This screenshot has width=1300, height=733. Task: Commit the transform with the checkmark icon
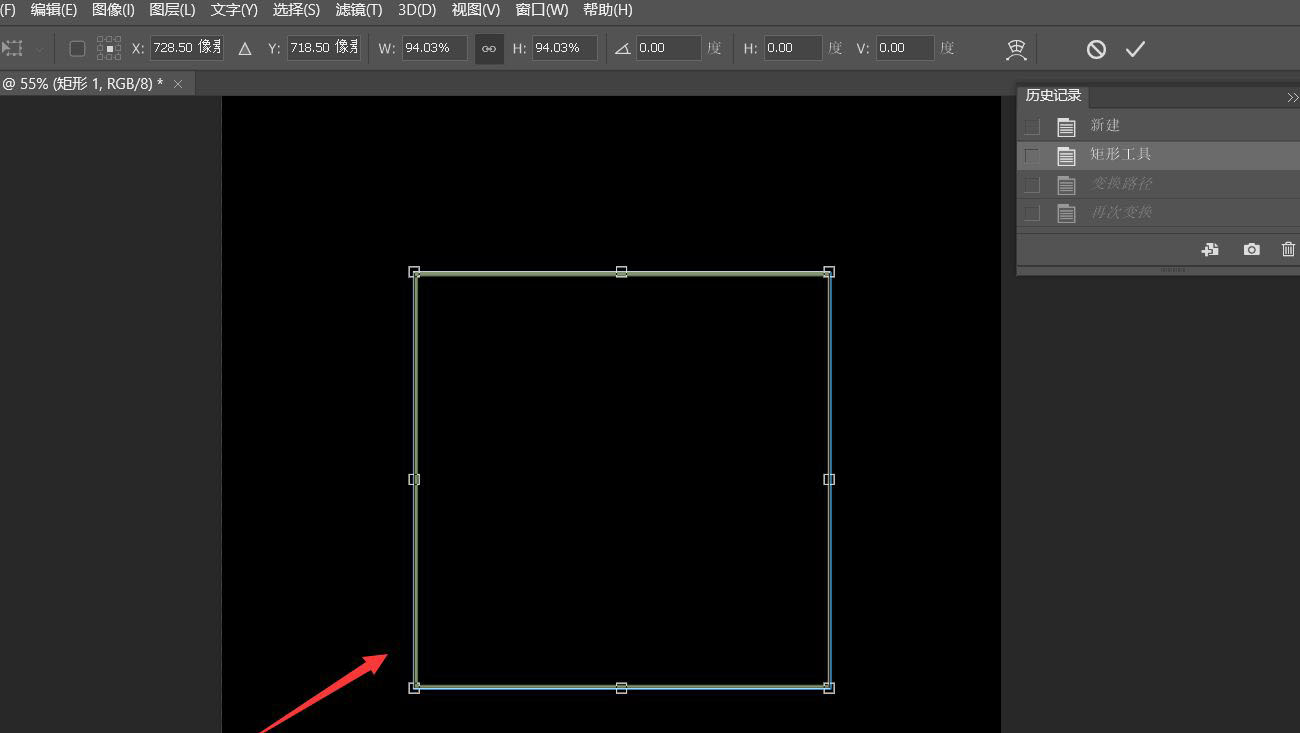point(1134,49)
